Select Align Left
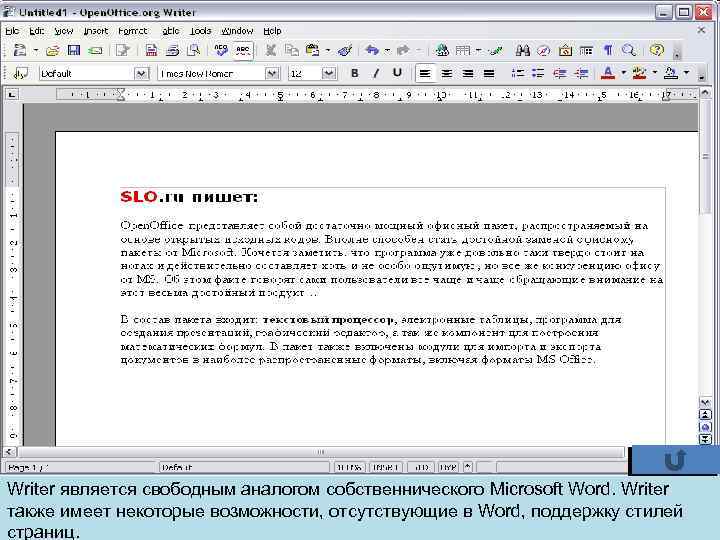This screenshot has height=540, width=720. pos(425,73)
